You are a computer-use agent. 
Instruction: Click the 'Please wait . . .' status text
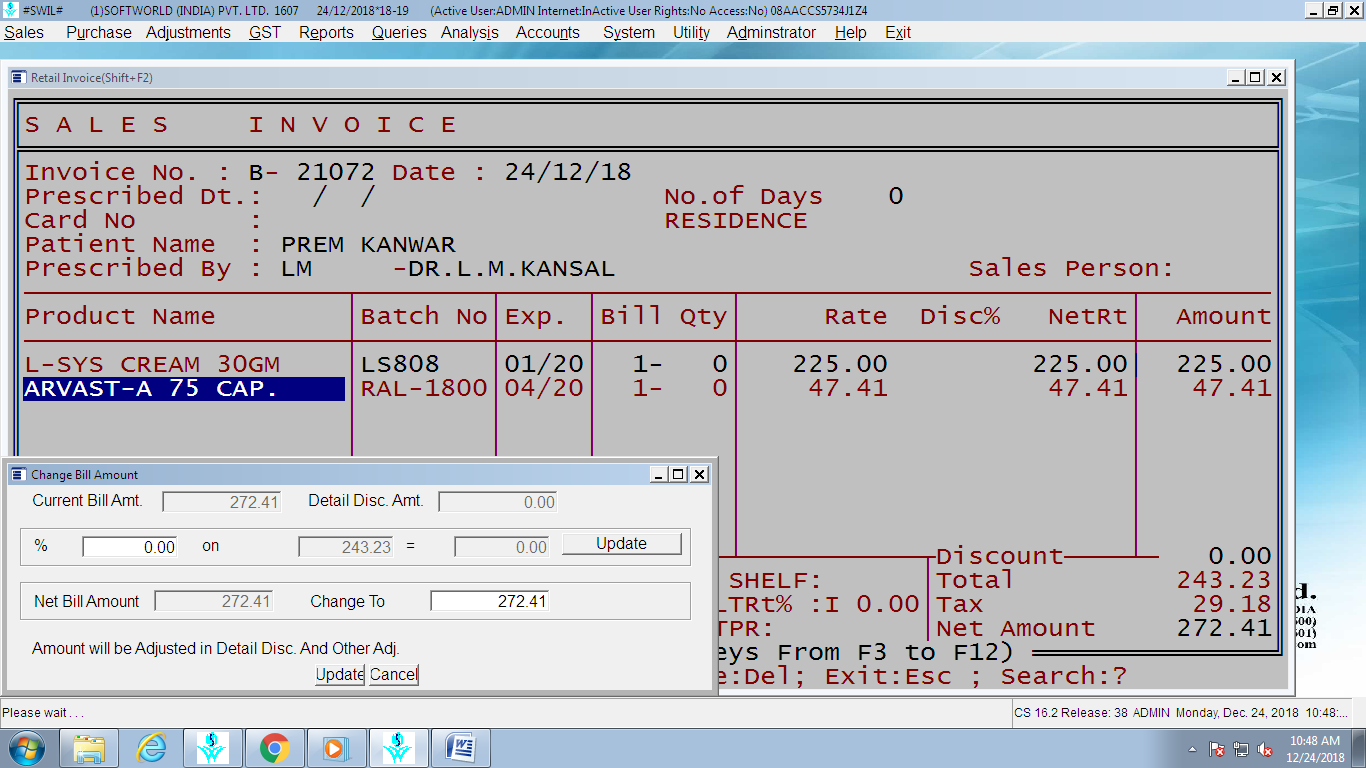pyautogui.click(x=43, y=713)
